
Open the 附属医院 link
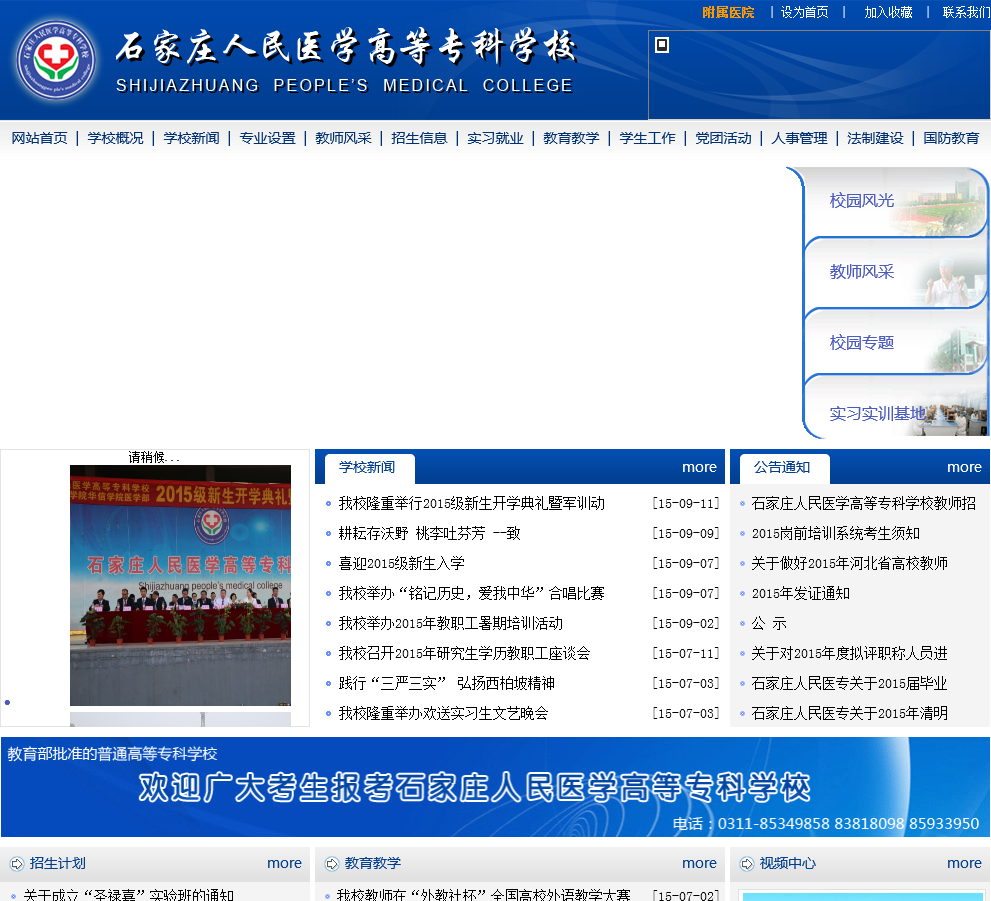point(728,13)
